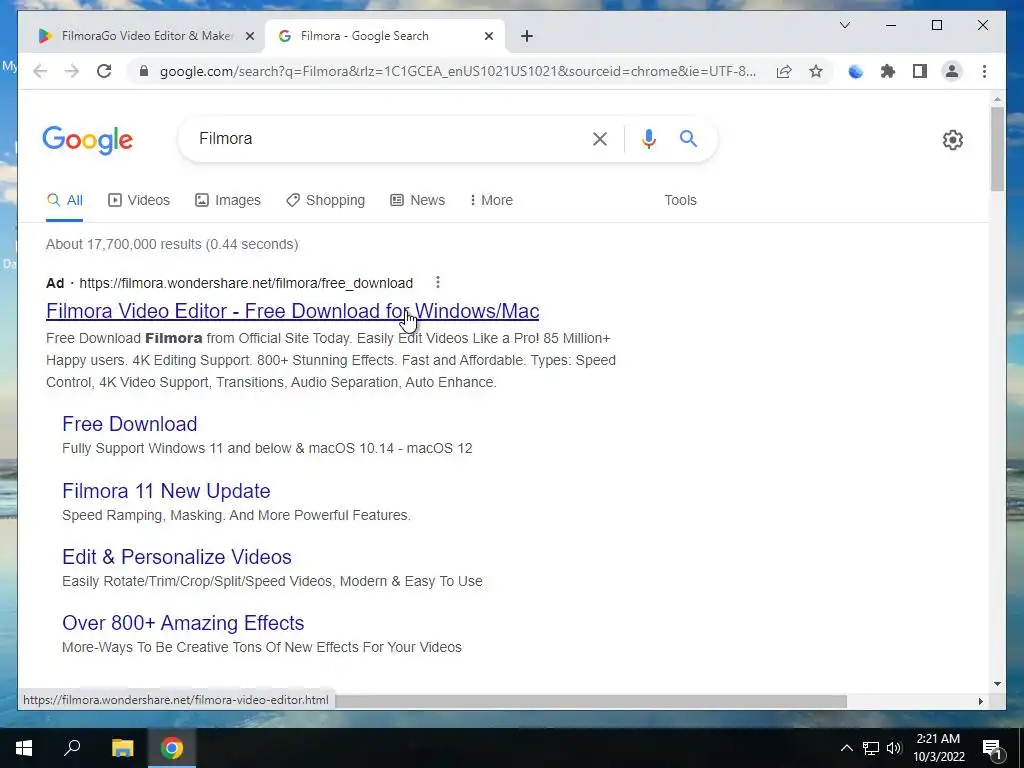1024x768 pixels.
Task: Click the vertical scrollbar thumb
Action: (x=997, y=149)
